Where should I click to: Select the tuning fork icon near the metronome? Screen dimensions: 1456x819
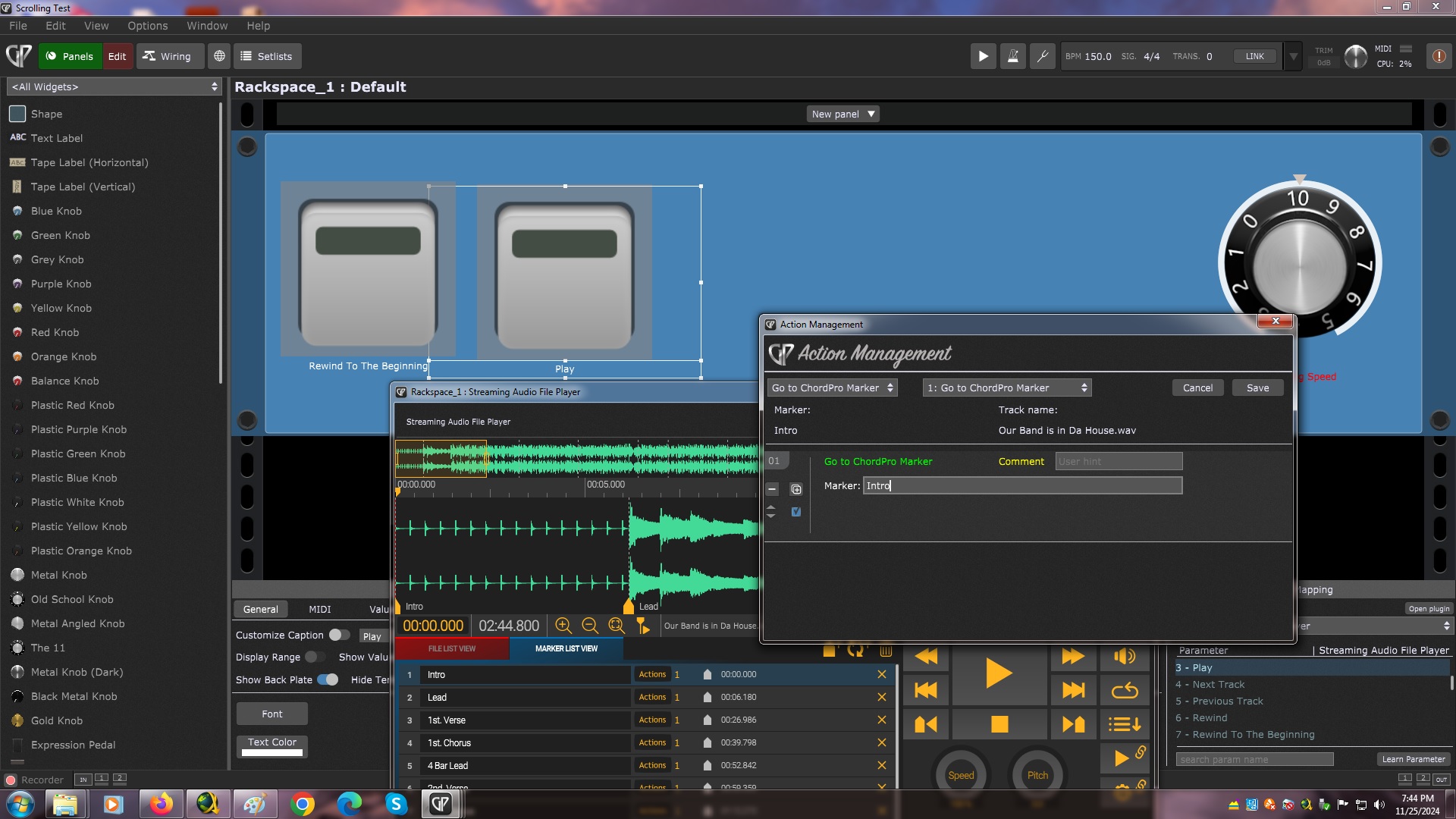(x=1042, y=55)
